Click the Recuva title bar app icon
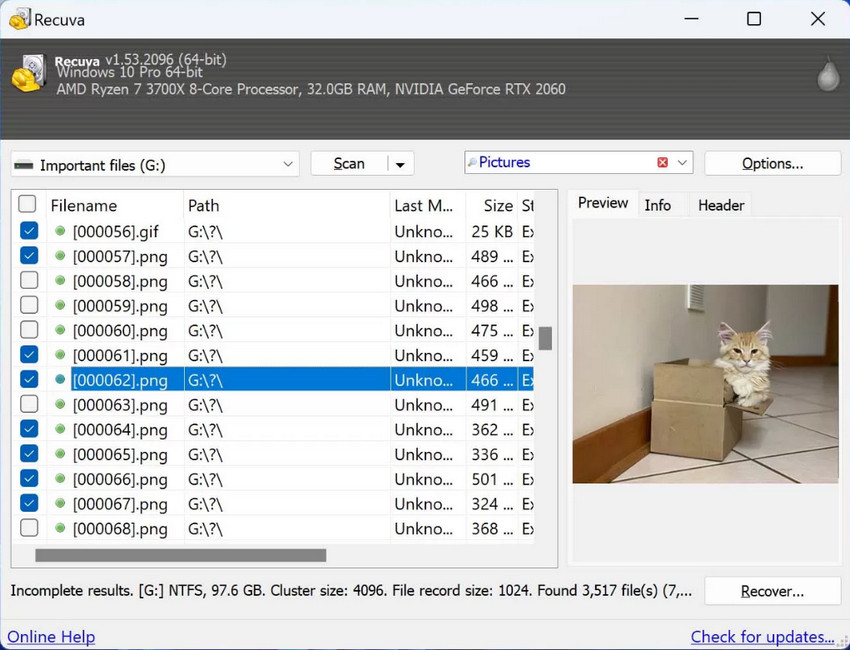Screen dimensions: 850x650 (19, 20)
